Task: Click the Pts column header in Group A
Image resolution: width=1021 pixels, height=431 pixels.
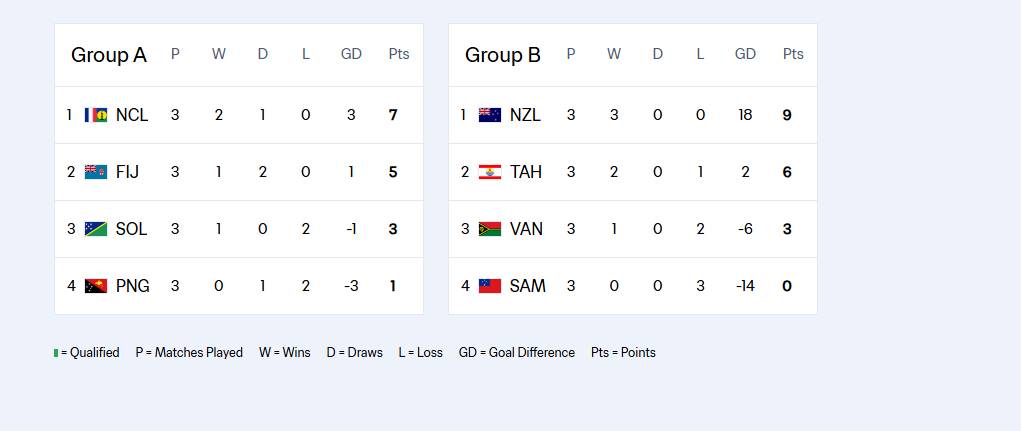Action: [x=399, y=54]
